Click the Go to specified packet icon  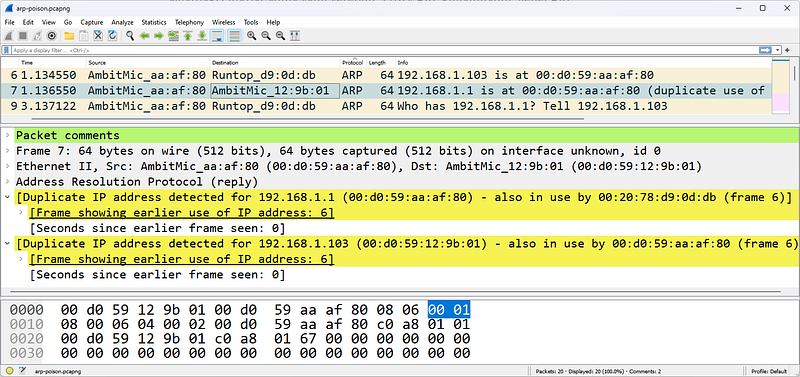click(173, 36)
